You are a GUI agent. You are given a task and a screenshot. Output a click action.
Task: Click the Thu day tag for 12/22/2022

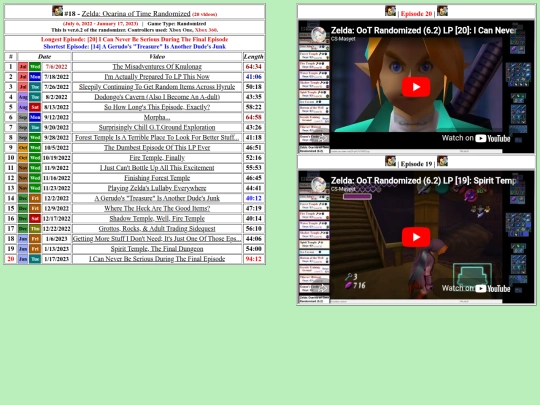tap(35, 229)
